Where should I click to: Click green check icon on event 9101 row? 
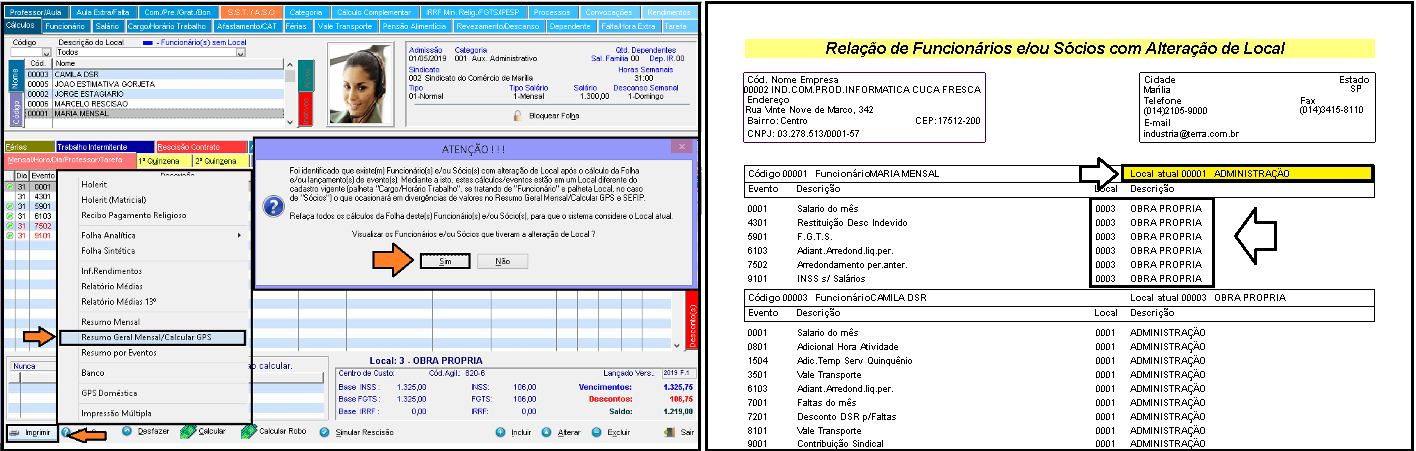coord(10,236)
